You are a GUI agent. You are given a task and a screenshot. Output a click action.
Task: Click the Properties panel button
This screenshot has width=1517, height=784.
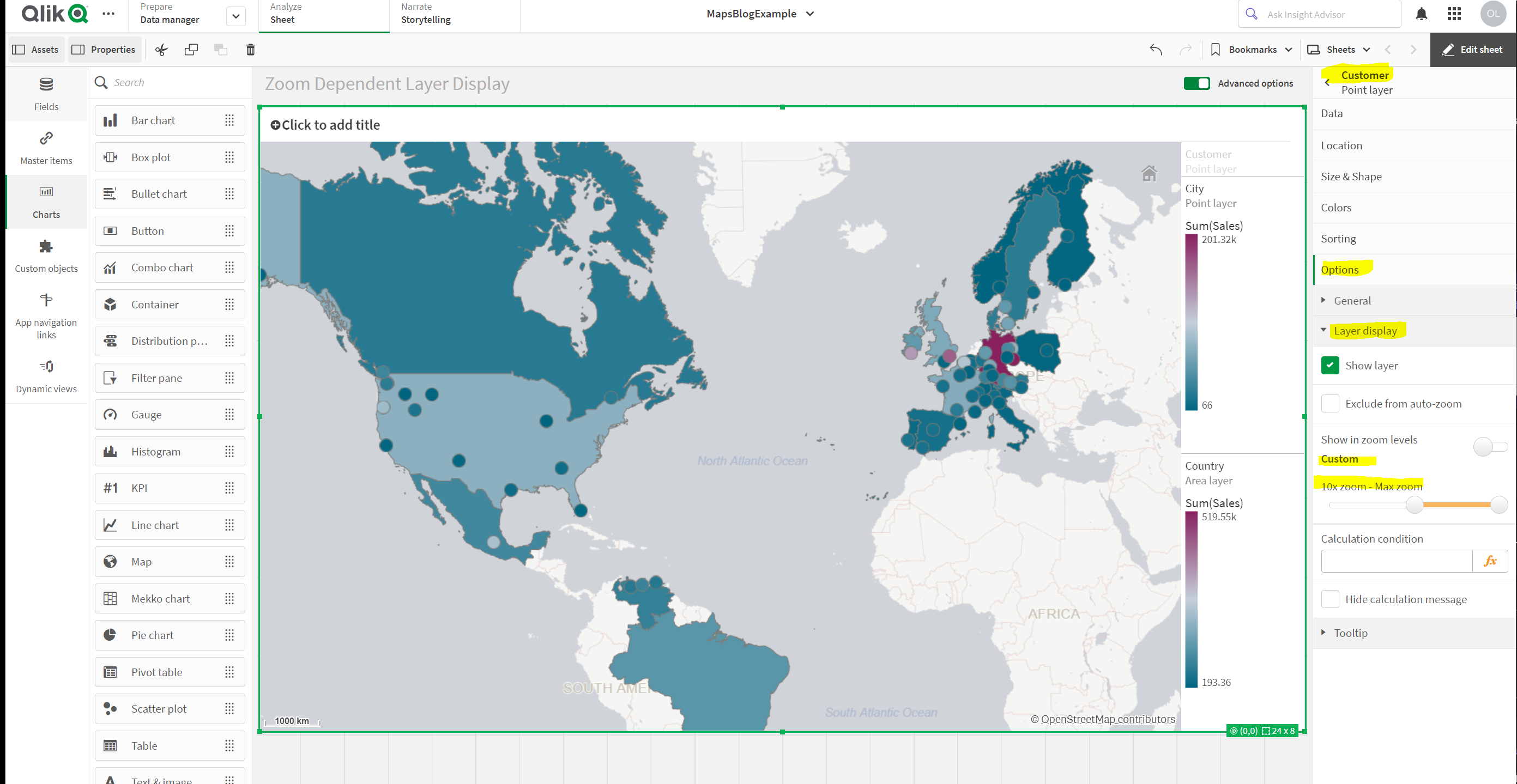(x=104, y=50)
